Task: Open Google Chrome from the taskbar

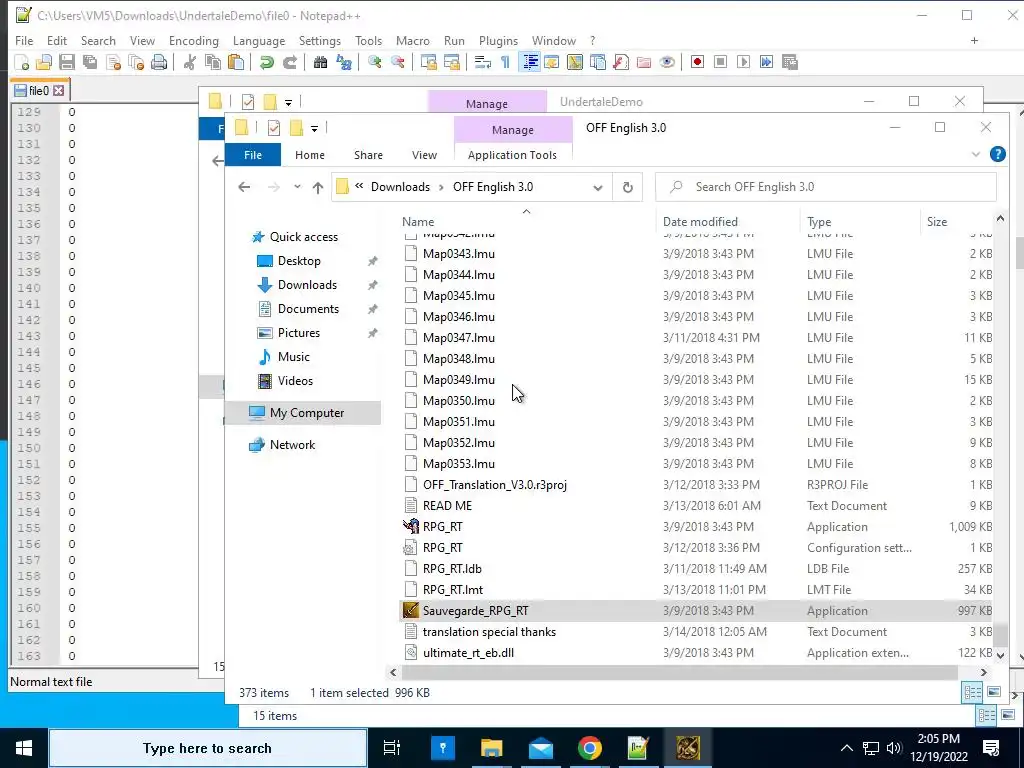Action: pyautogui.click(x=590, y=748)
